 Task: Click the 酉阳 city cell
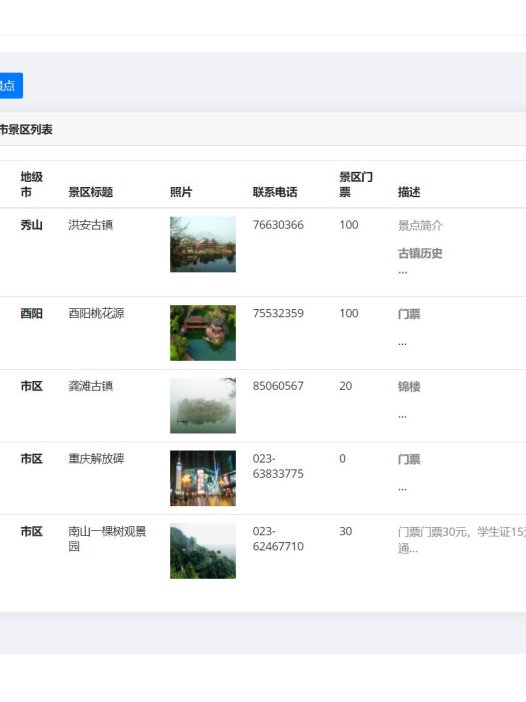click(x=31, y=313)
